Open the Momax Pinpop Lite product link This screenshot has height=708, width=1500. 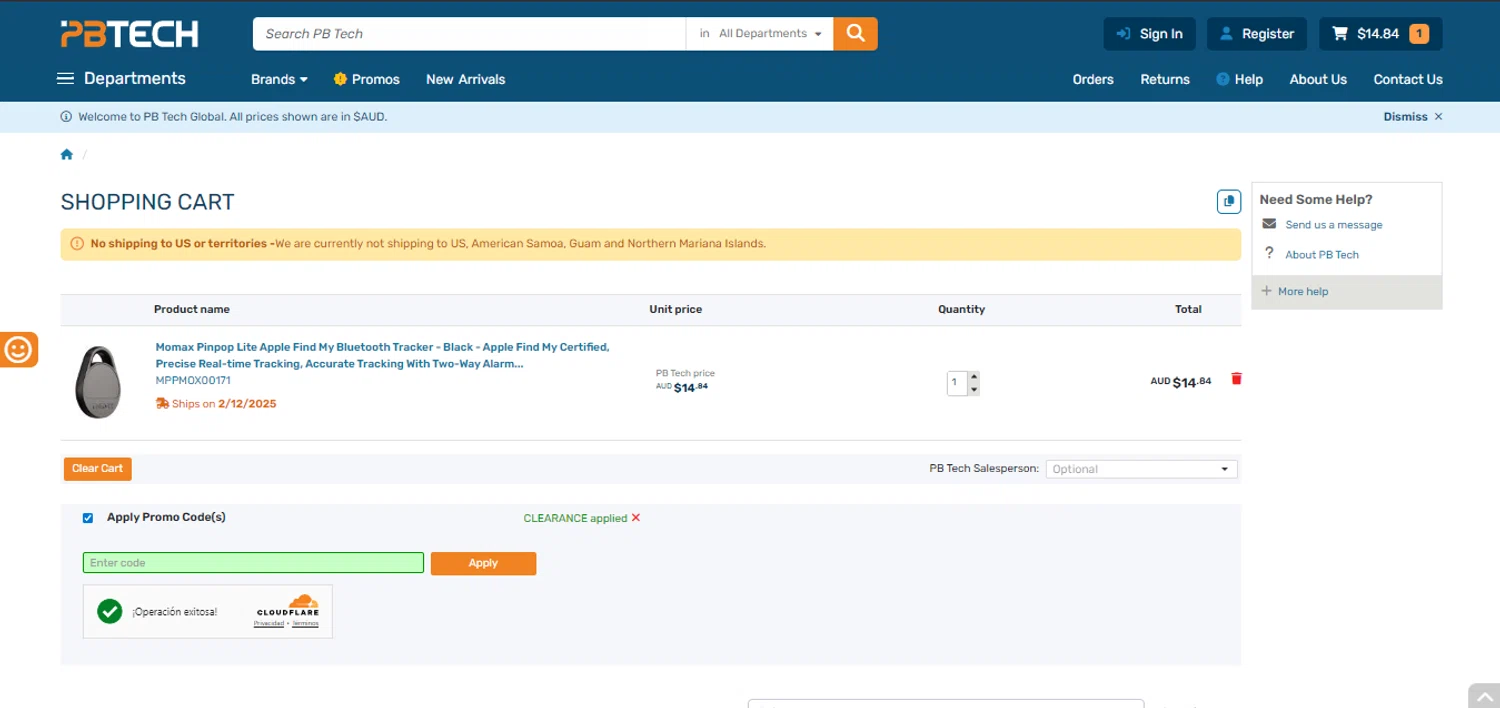click(x=382, y=355)
